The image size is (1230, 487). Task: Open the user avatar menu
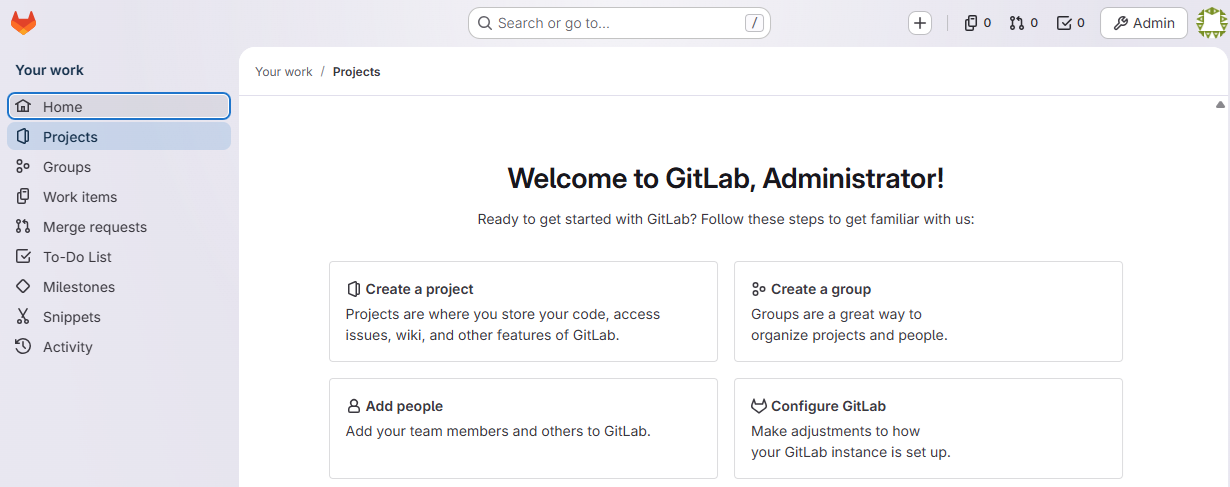(1212, 23)
